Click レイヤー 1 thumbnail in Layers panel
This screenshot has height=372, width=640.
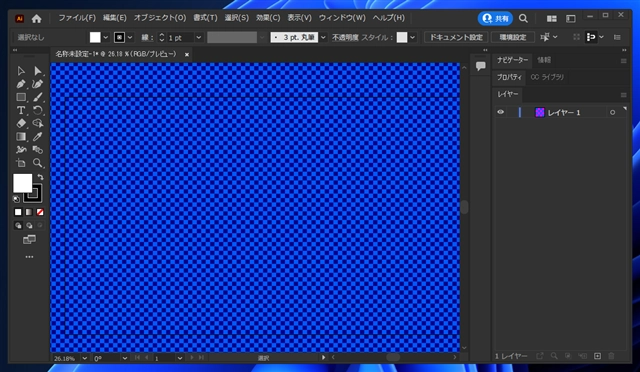click(540, 112)
